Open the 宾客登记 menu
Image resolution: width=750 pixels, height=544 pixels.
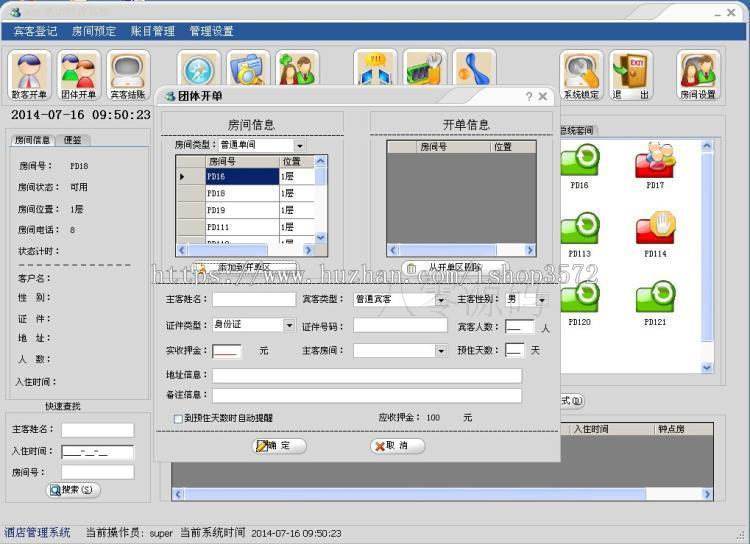coord(35,32)
